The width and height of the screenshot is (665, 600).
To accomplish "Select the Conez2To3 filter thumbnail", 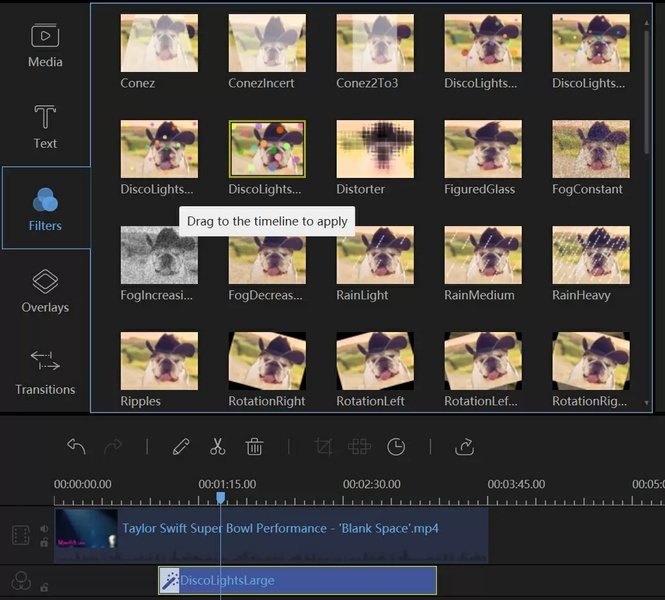I will [x=375, y=43].
